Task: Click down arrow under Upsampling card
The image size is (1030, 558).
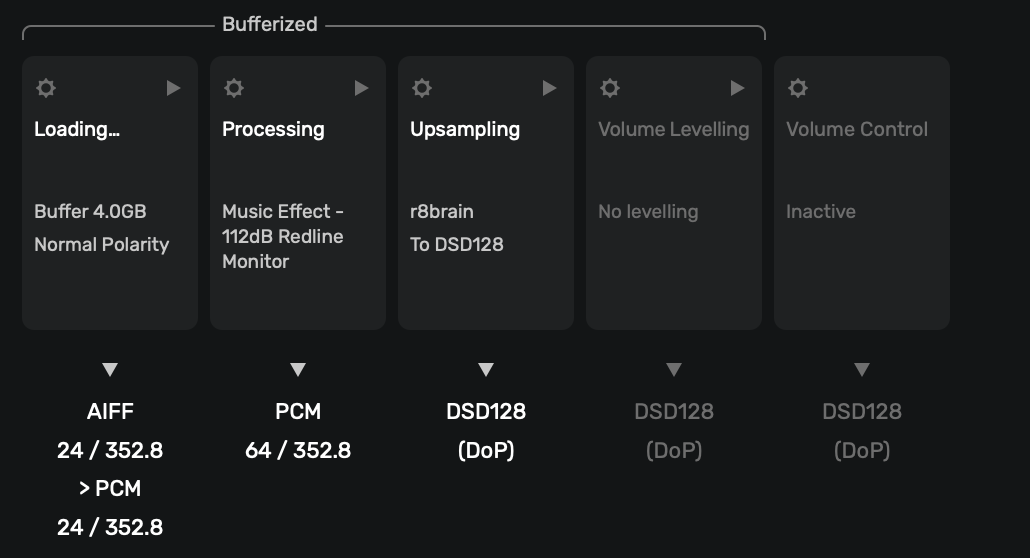Action: [486, 370]
